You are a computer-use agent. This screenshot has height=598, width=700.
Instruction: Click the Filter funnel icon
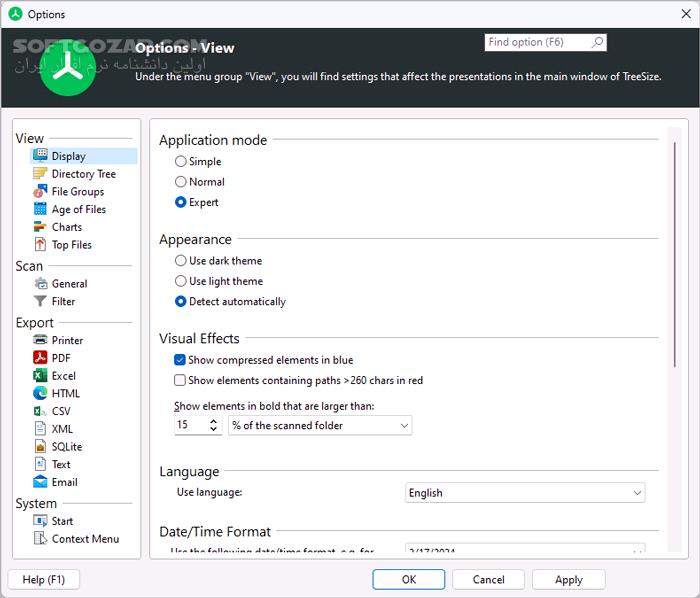tap(40, 301)
